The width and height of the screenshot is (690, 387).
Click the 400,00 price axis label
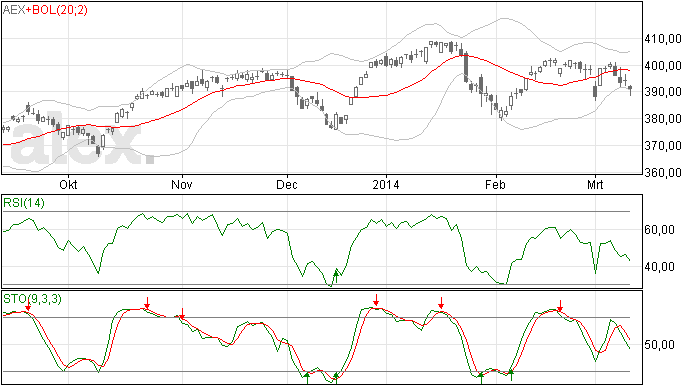coord(663,66)
